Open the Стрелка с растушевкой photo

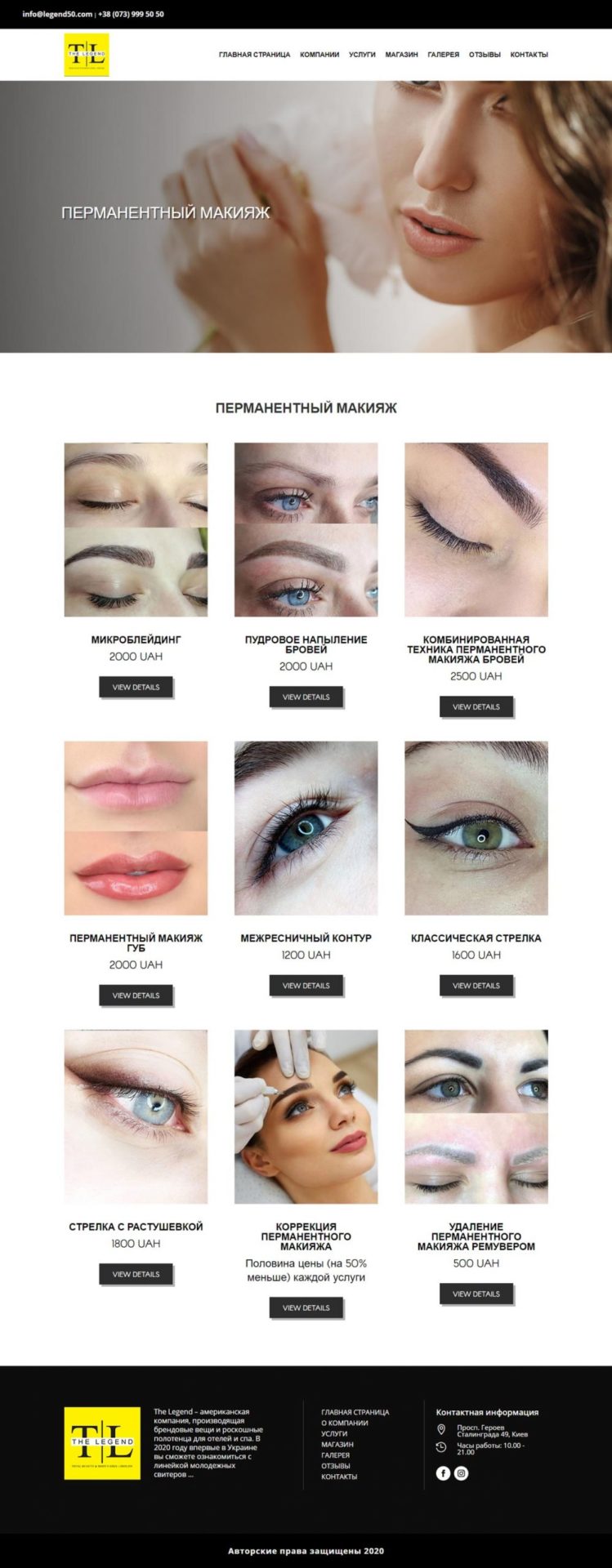click(x=136, y=1116)
